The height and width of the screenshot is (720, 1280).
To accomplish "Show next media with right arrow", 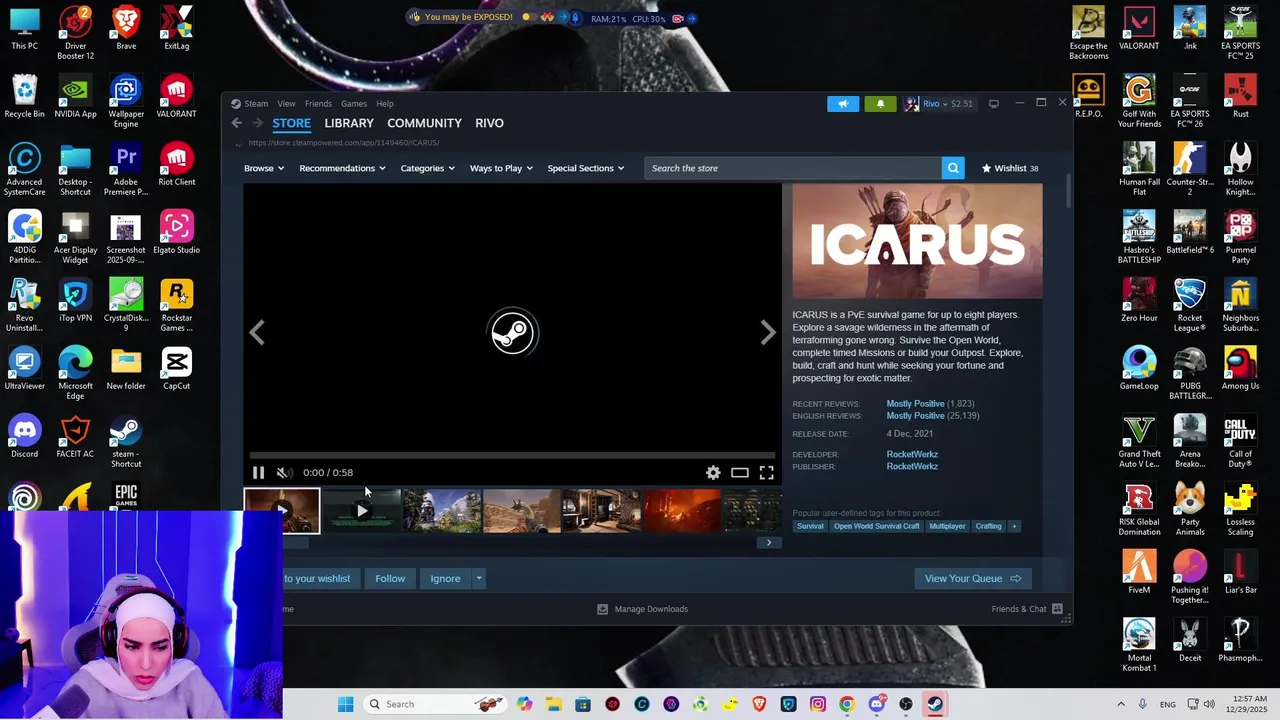I will (x=767, y=333).
